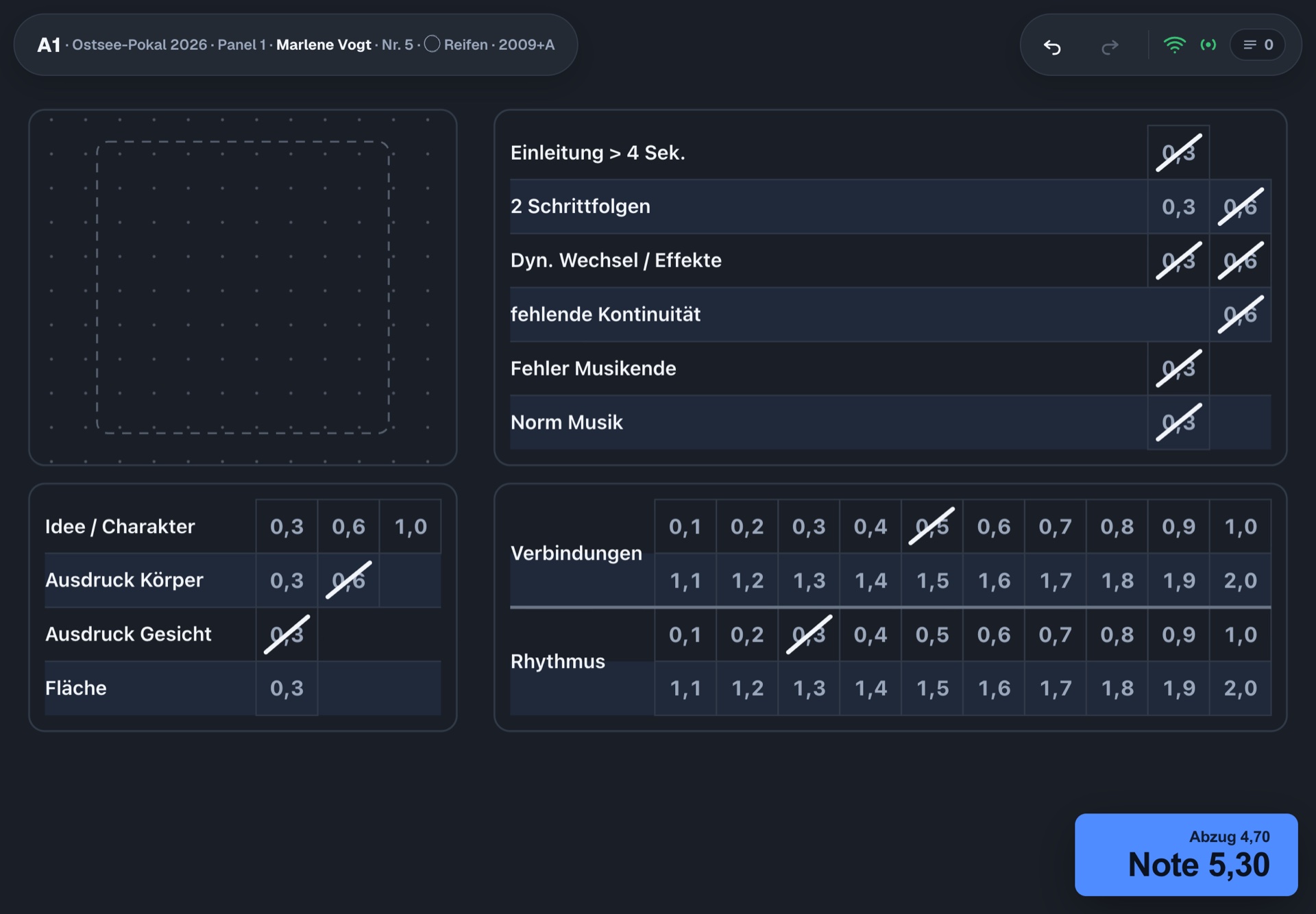
Task: Toggle crossed-out Verbindungen value 0,5
Action: pos(932,526)
